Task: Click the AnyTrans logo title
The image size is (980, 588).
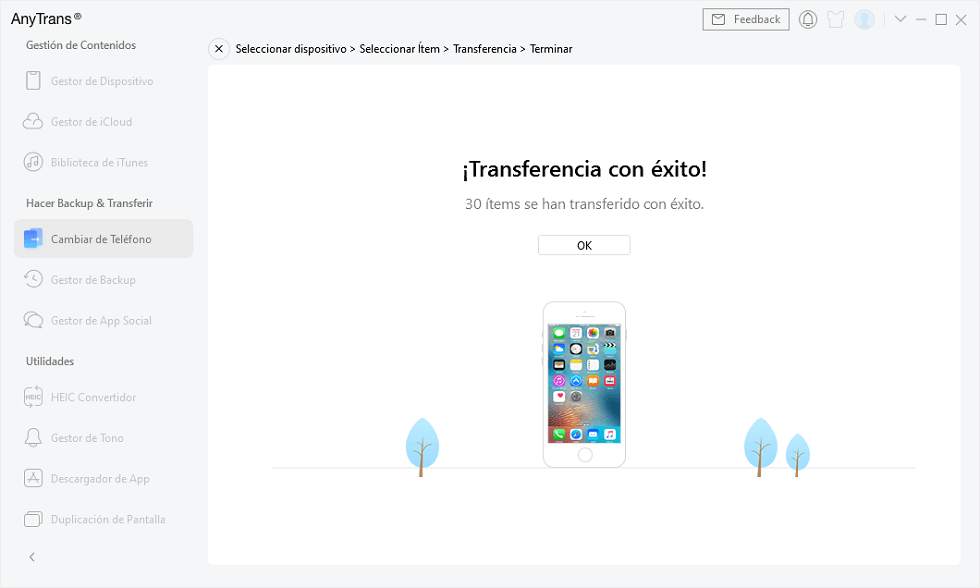Action: click(x=46, y=19)
